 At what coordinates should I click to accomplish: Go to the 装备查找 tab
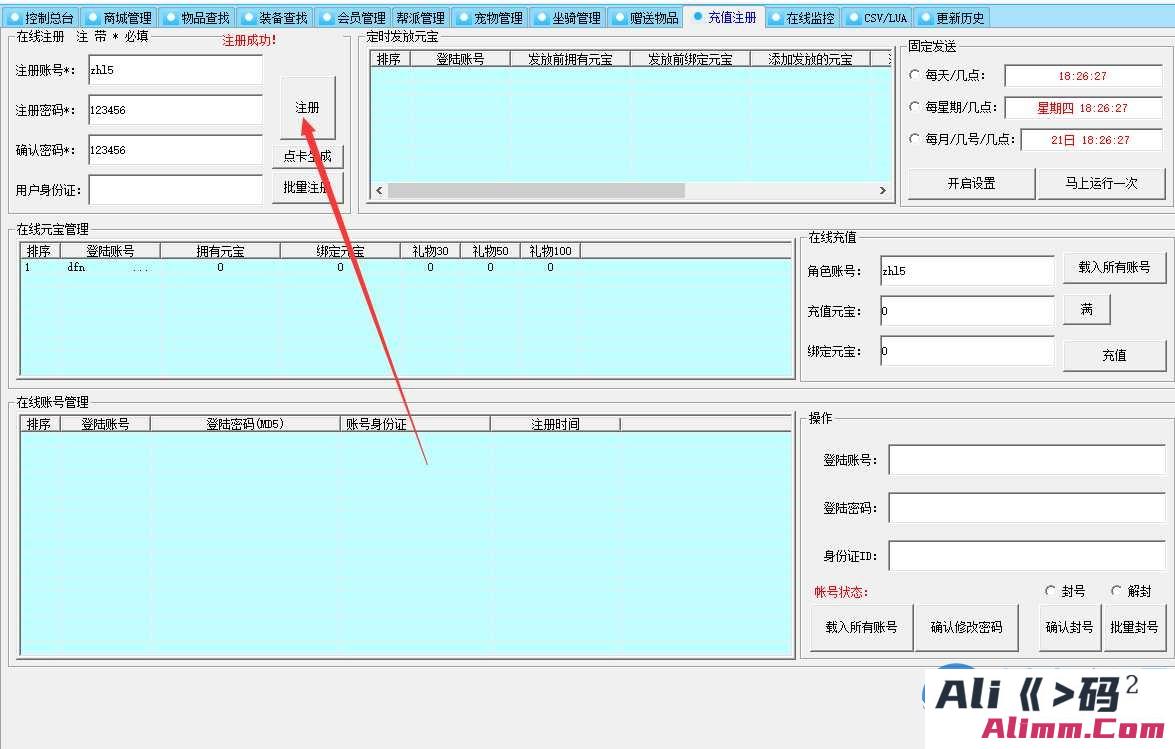click(275, 17)
